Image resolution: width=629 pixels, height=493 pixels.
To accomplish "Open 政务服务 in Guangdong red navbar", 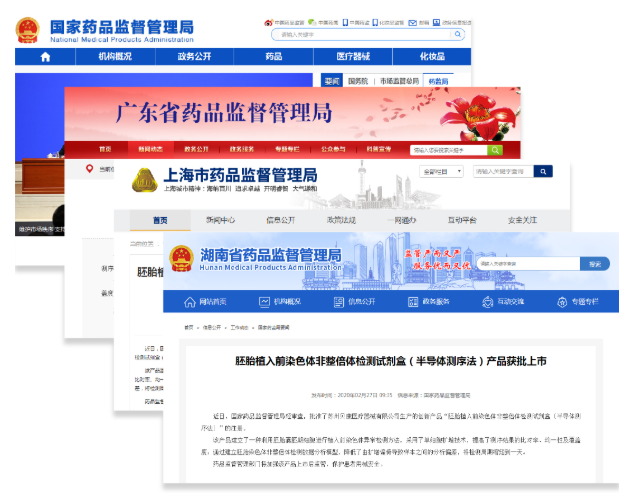I will (241, 149).
